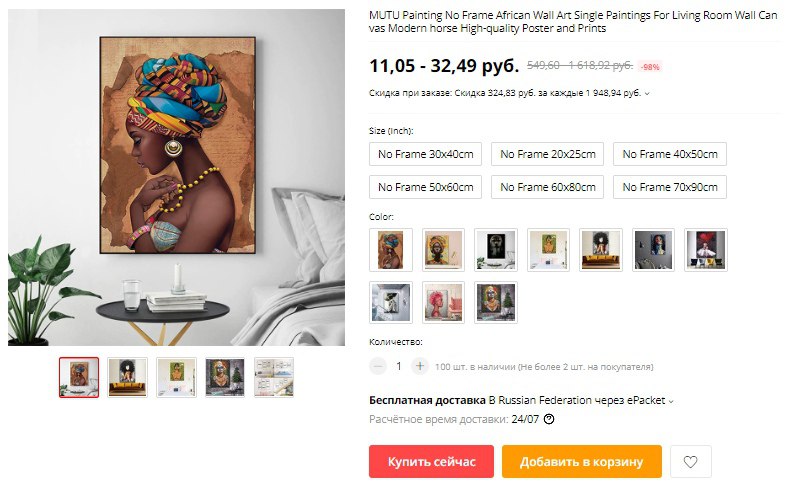Increase quantity with plus button

click(420, 366)
